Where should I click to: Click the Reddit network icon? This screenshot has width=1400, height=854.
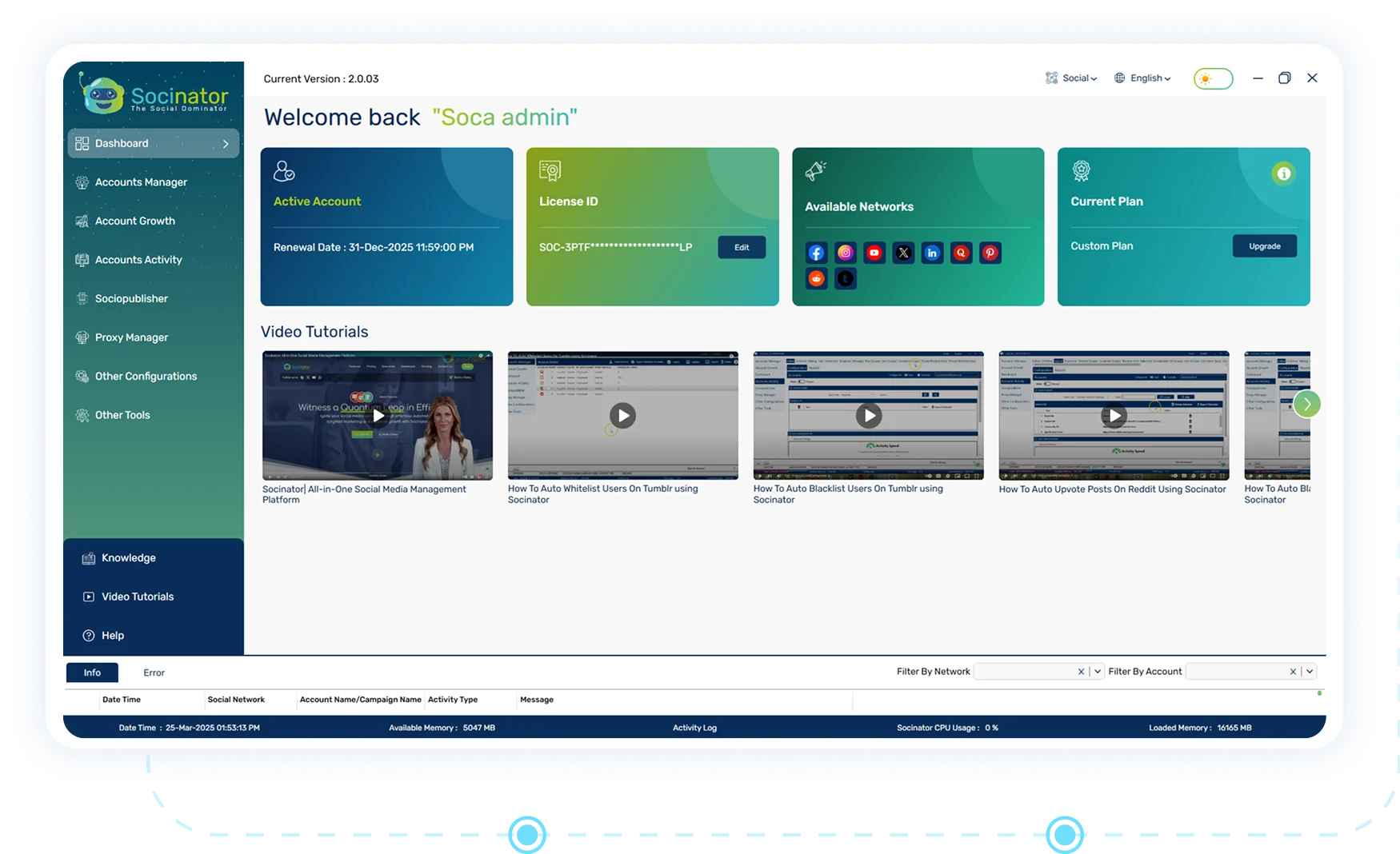point(816,279)
